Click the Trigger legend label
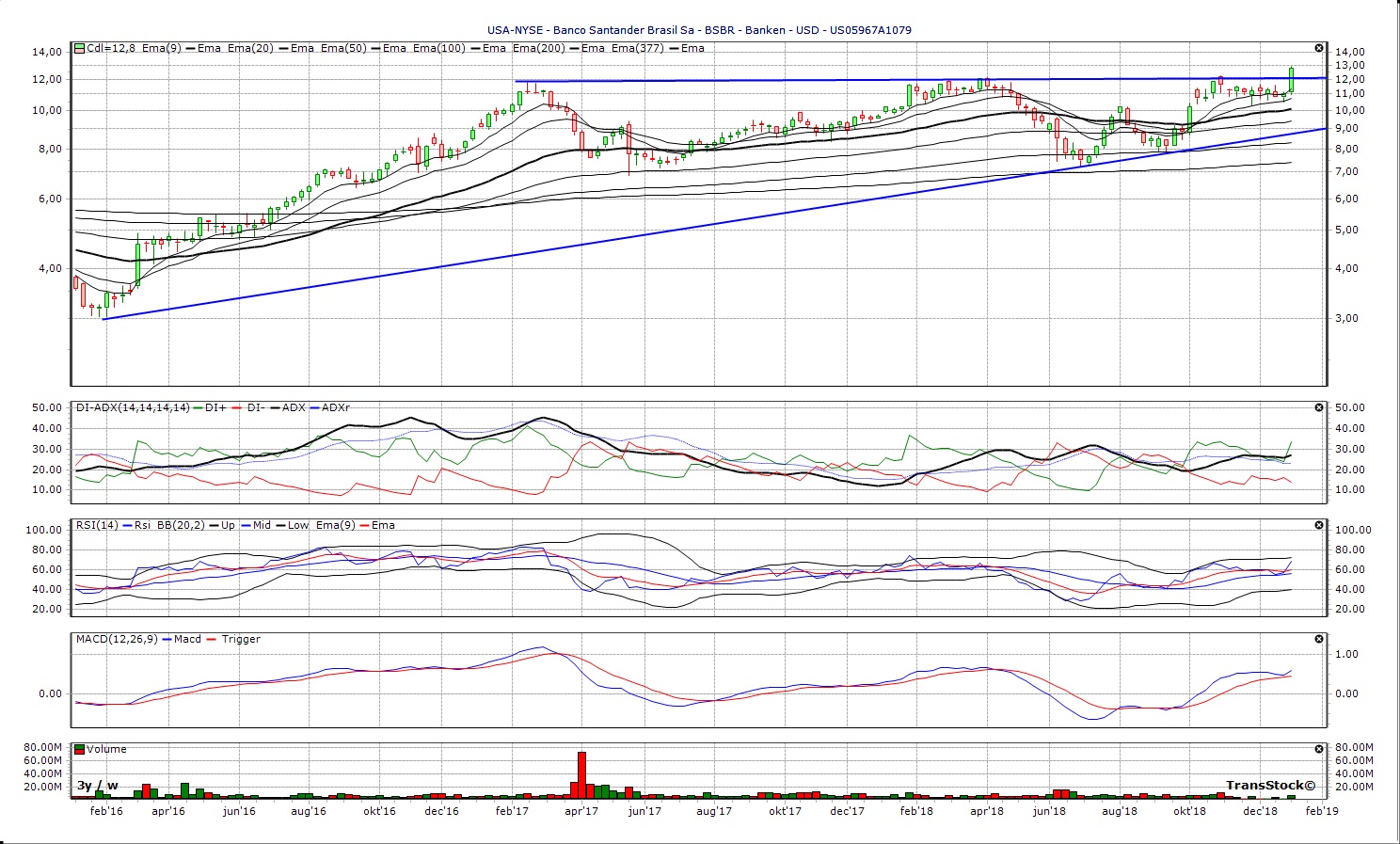The height and width of the screenshot is (844, 1400). point(241,639)
